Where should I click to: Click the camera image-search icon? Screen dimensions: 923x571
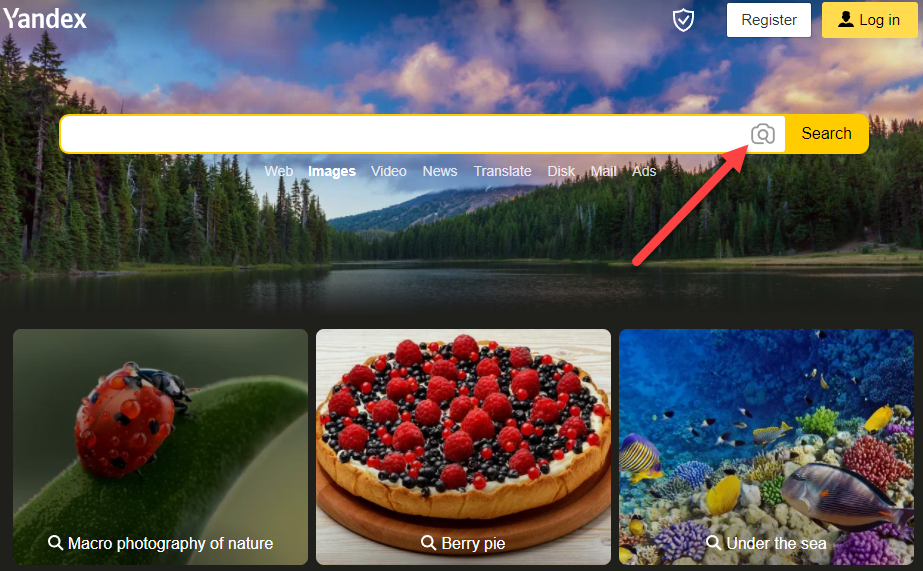[x=762, y=134]
